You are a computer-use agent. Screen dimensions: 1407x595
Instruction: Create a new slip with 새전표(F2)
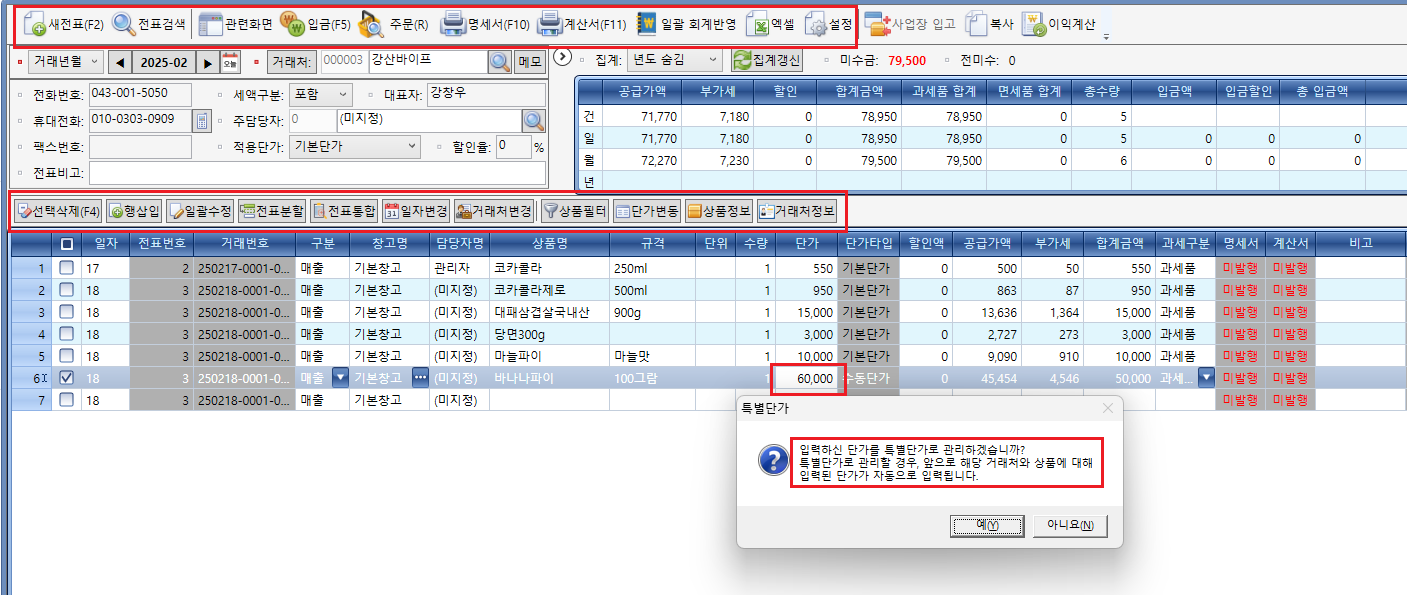coord(63,23)
